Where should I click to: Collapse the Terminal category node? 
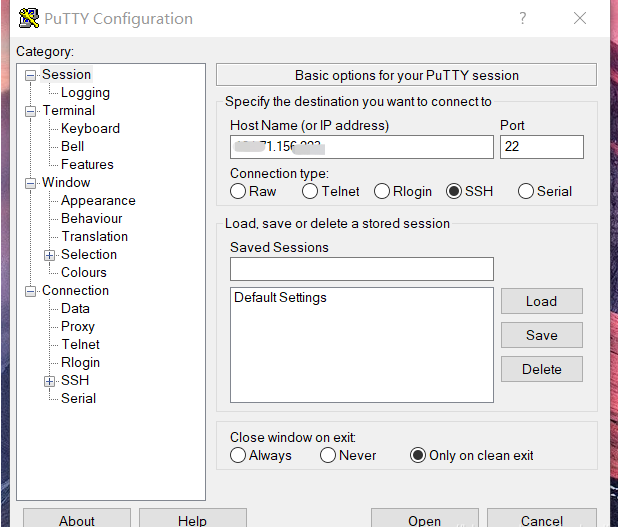[x=31, y=111]
